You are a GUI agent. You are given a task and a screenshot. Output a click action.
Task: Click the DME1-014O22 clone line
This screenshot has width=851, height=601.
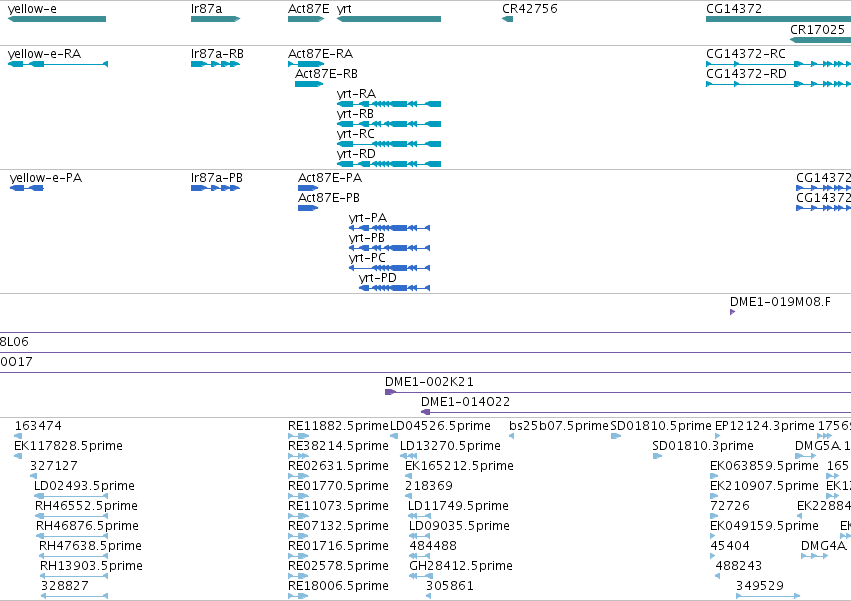pyautogui.click(x=636, y=412)
